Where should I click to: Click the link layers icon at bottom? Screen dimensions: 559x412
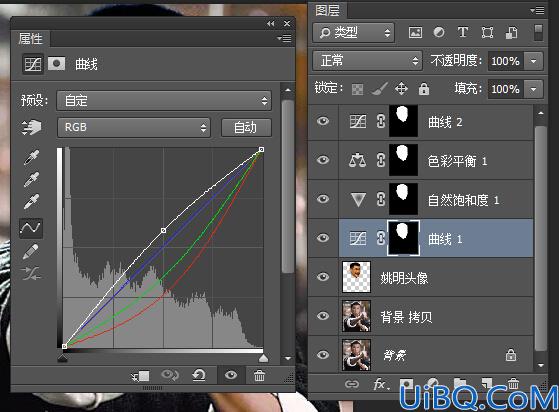pos(352,384)
